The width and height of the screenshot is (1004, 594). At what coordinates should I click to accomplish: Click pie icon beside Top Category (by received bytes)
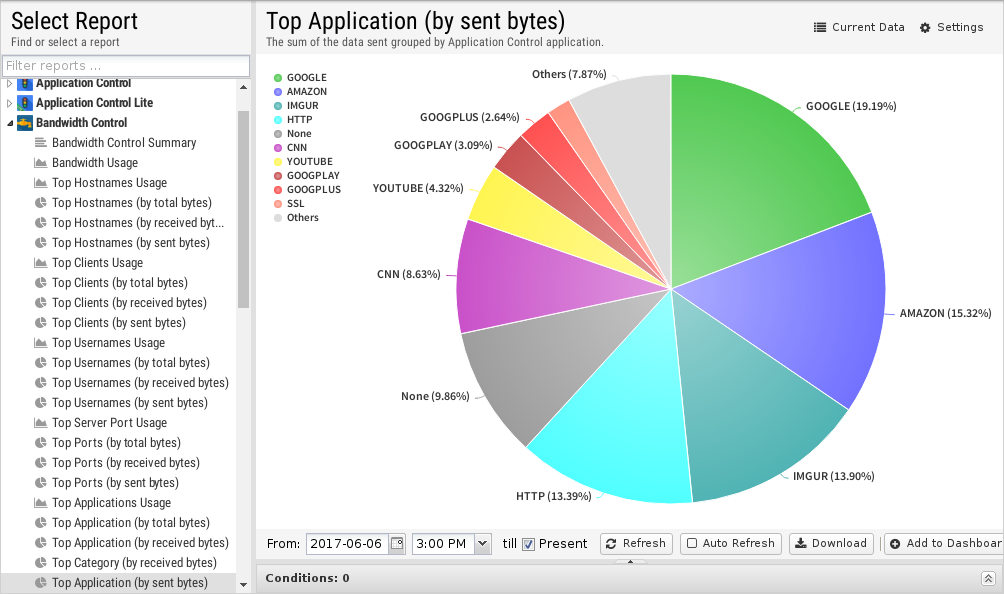(x=40, y=563)
